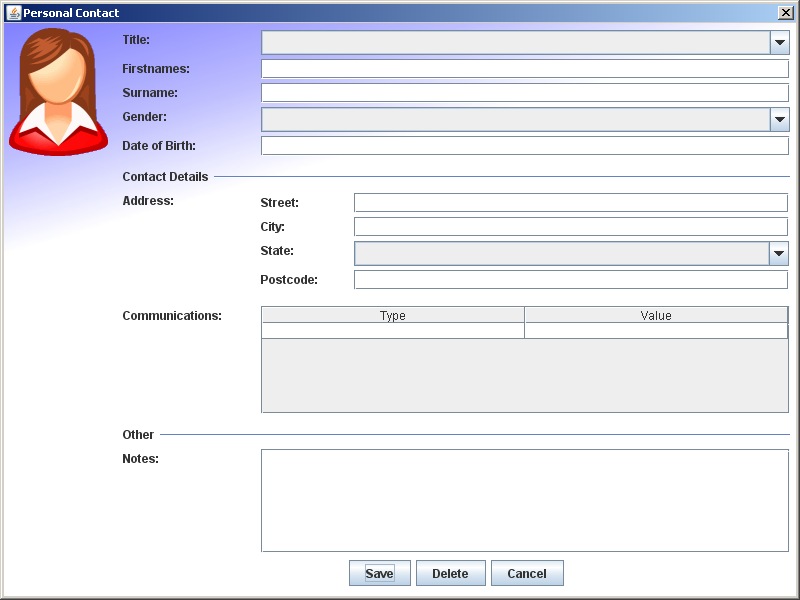Save the personal contact

click(x=379, y=573)
